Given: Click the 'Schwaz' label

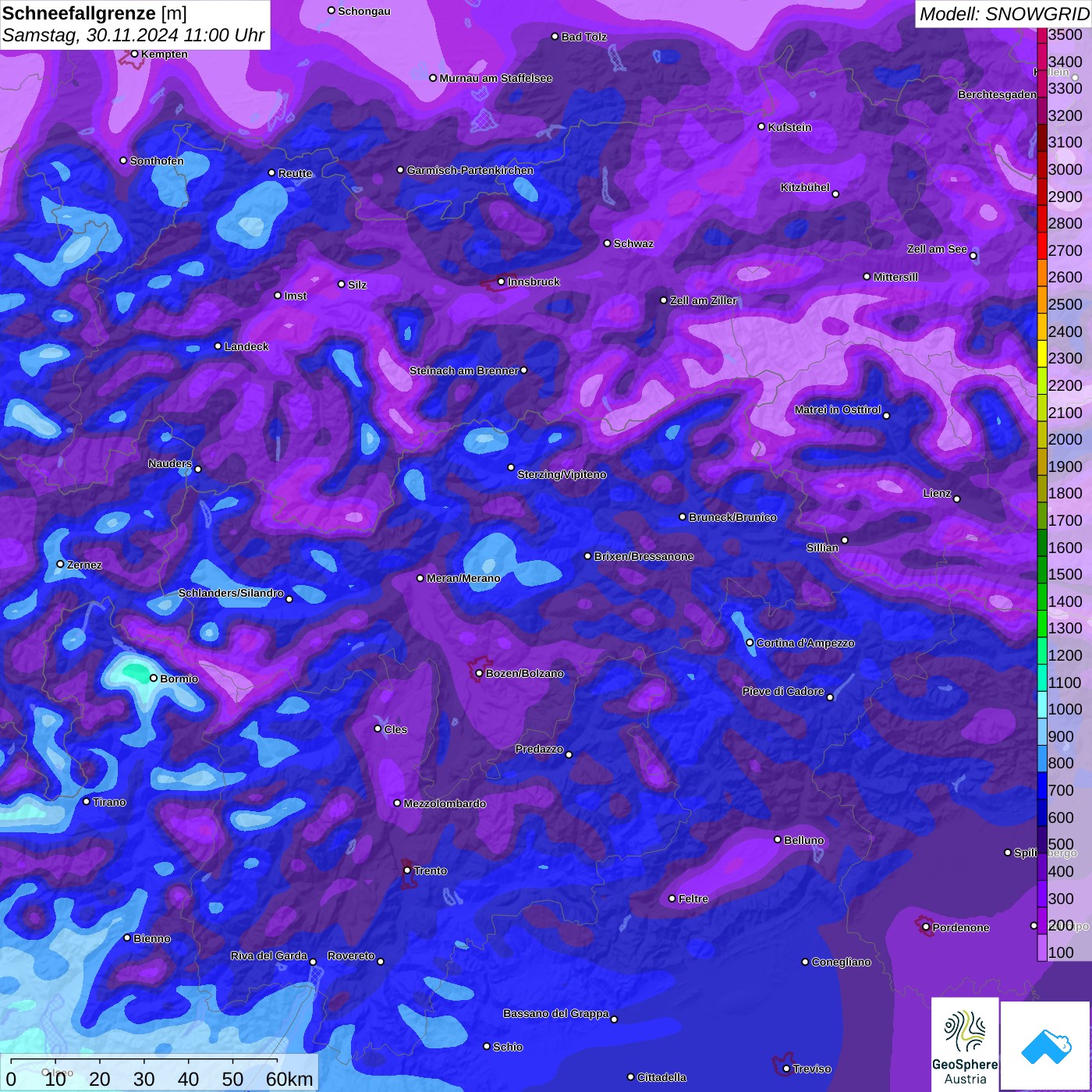Looking at the screenshot, I should tap(633, 243).
